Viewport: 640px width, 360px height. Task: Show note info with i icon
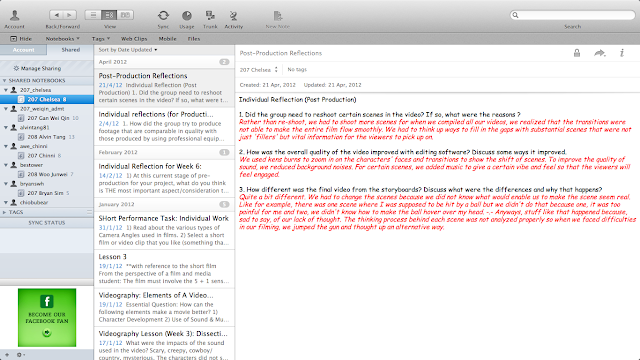[x=622, y=53]
